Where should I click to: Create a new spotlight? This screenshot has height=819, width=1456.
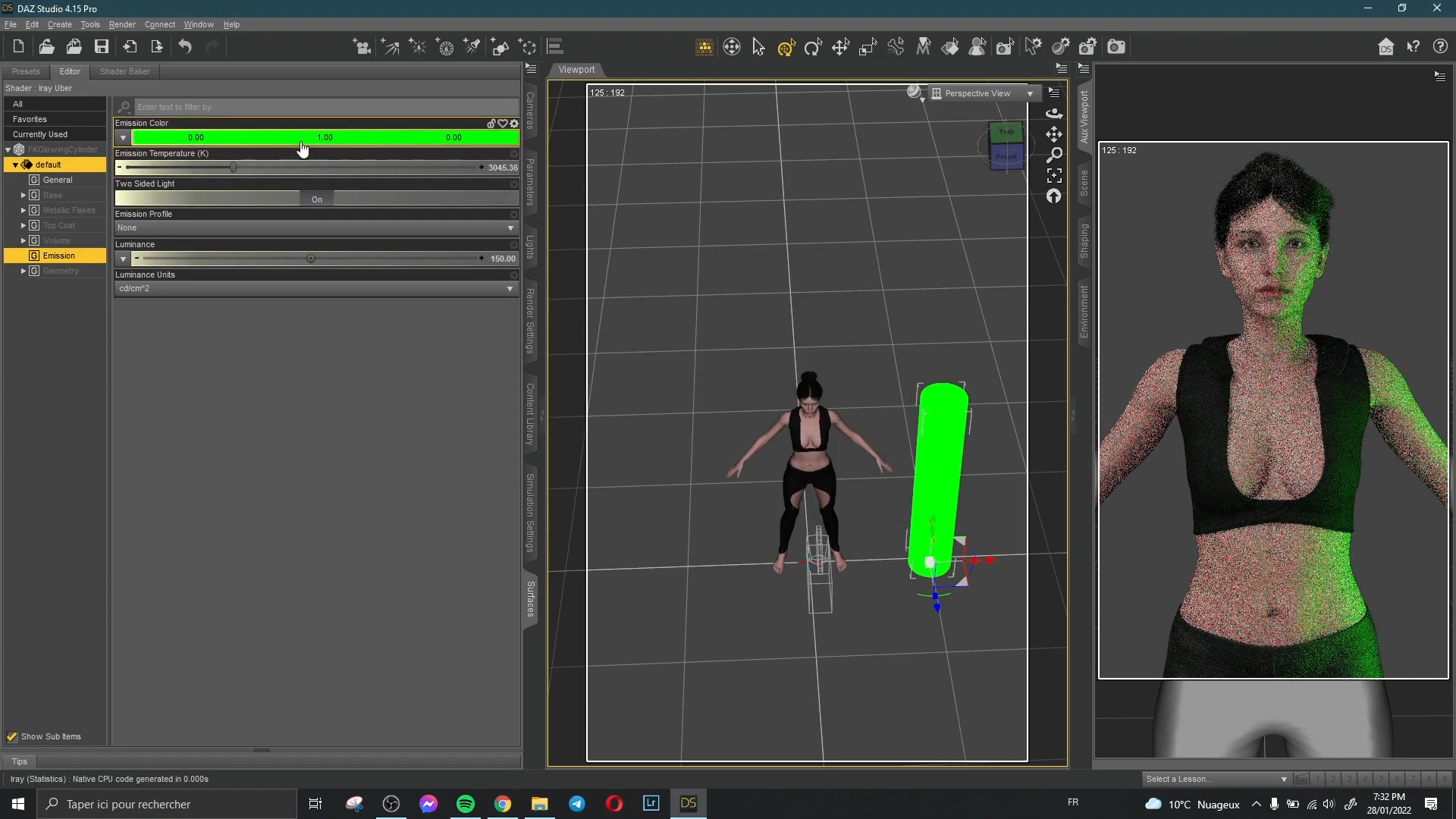(472, 47)
